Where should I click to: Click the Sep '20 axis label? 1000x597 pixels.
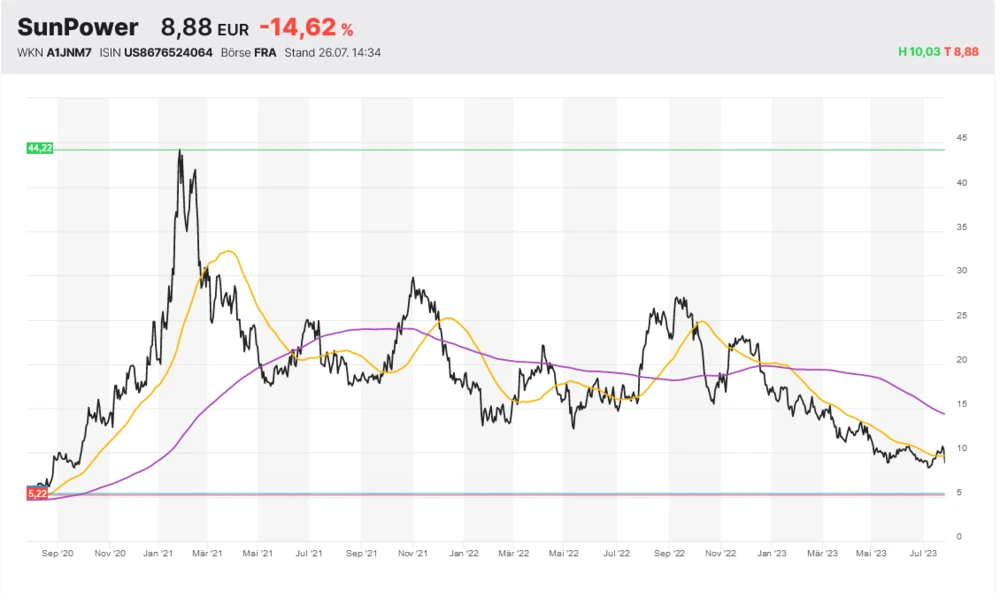coord(58,552)
